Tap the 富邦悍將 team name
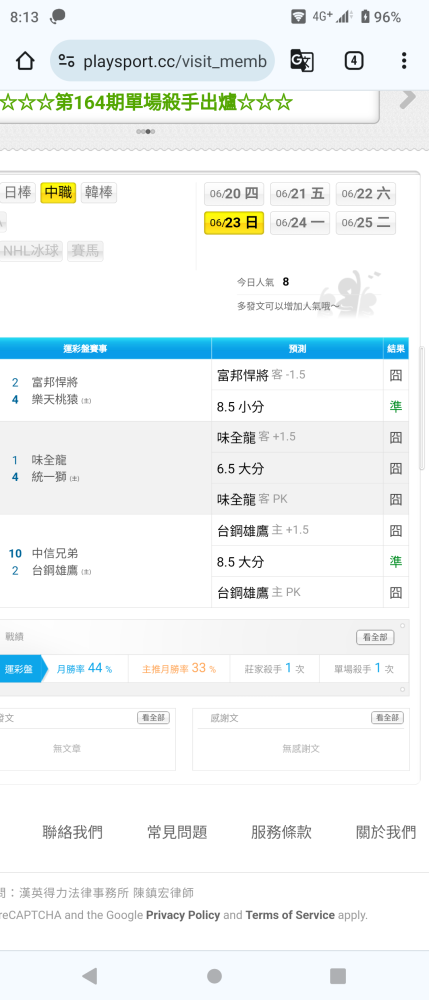Image resolution: width=429 pixels, height=1000 pixels. point(55,383)
